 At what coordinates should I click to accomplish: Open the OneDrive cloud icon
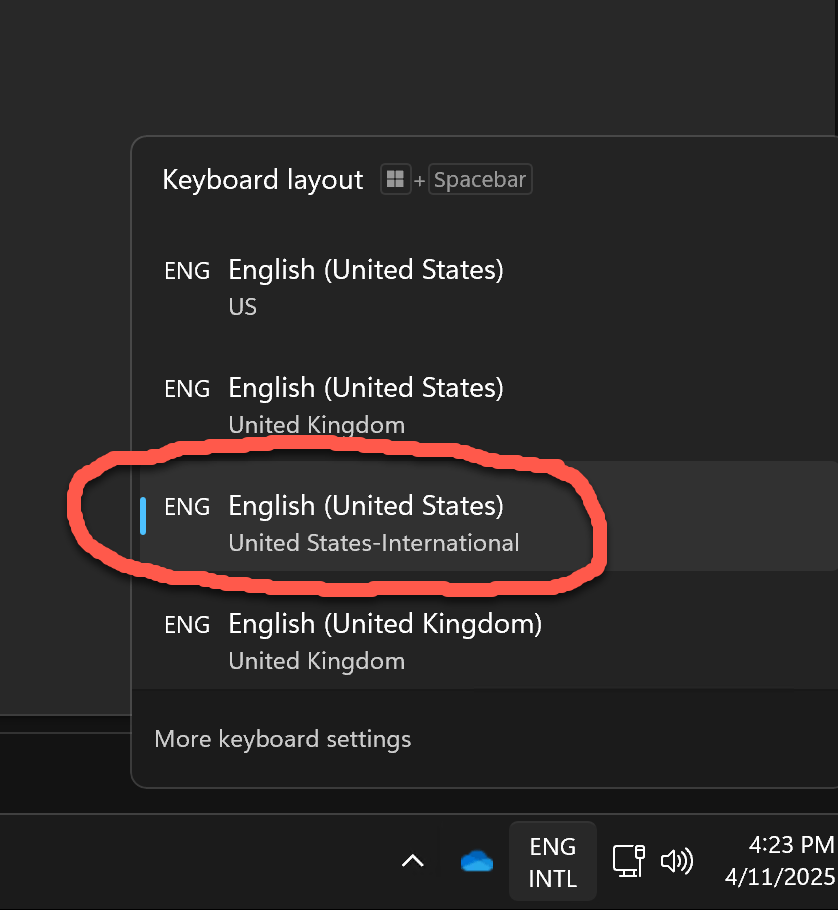[x=477, y=861]
